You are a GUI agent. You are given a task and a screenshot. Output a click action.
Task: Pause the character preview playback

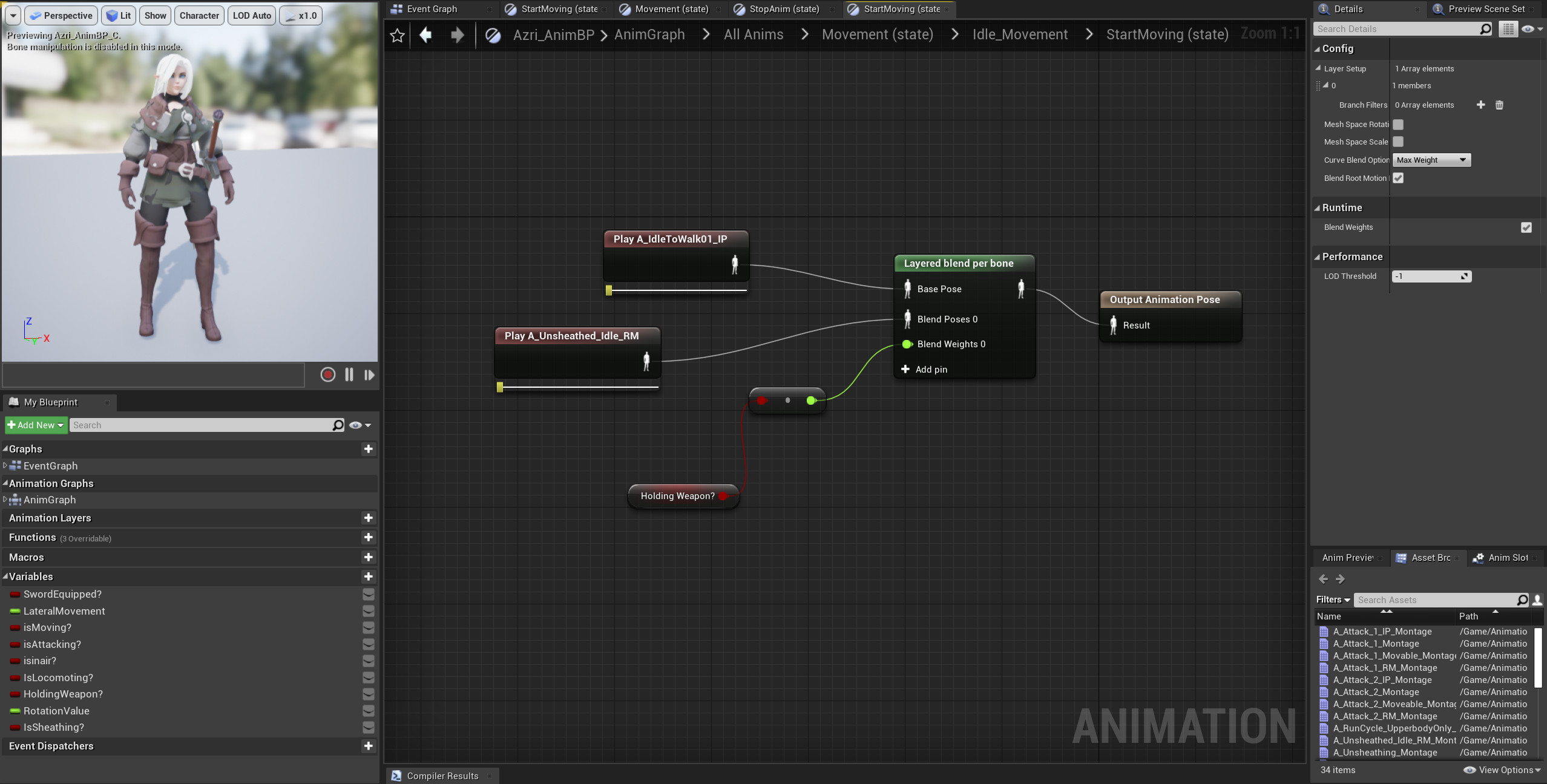click(349, 374)
